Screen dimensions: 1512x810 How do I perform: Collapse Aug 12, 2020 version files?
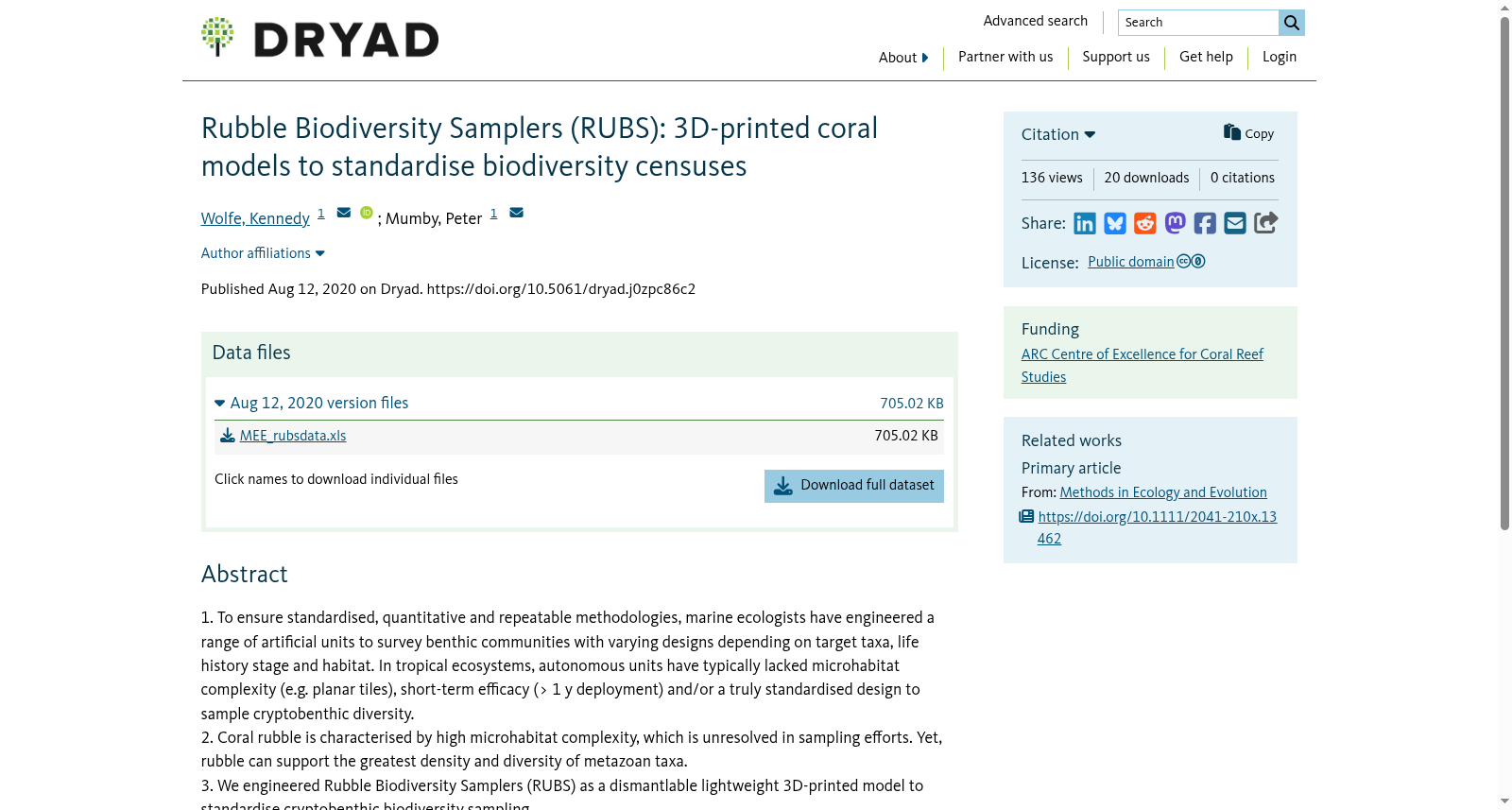pyautogui.click(x=312, y=403)
